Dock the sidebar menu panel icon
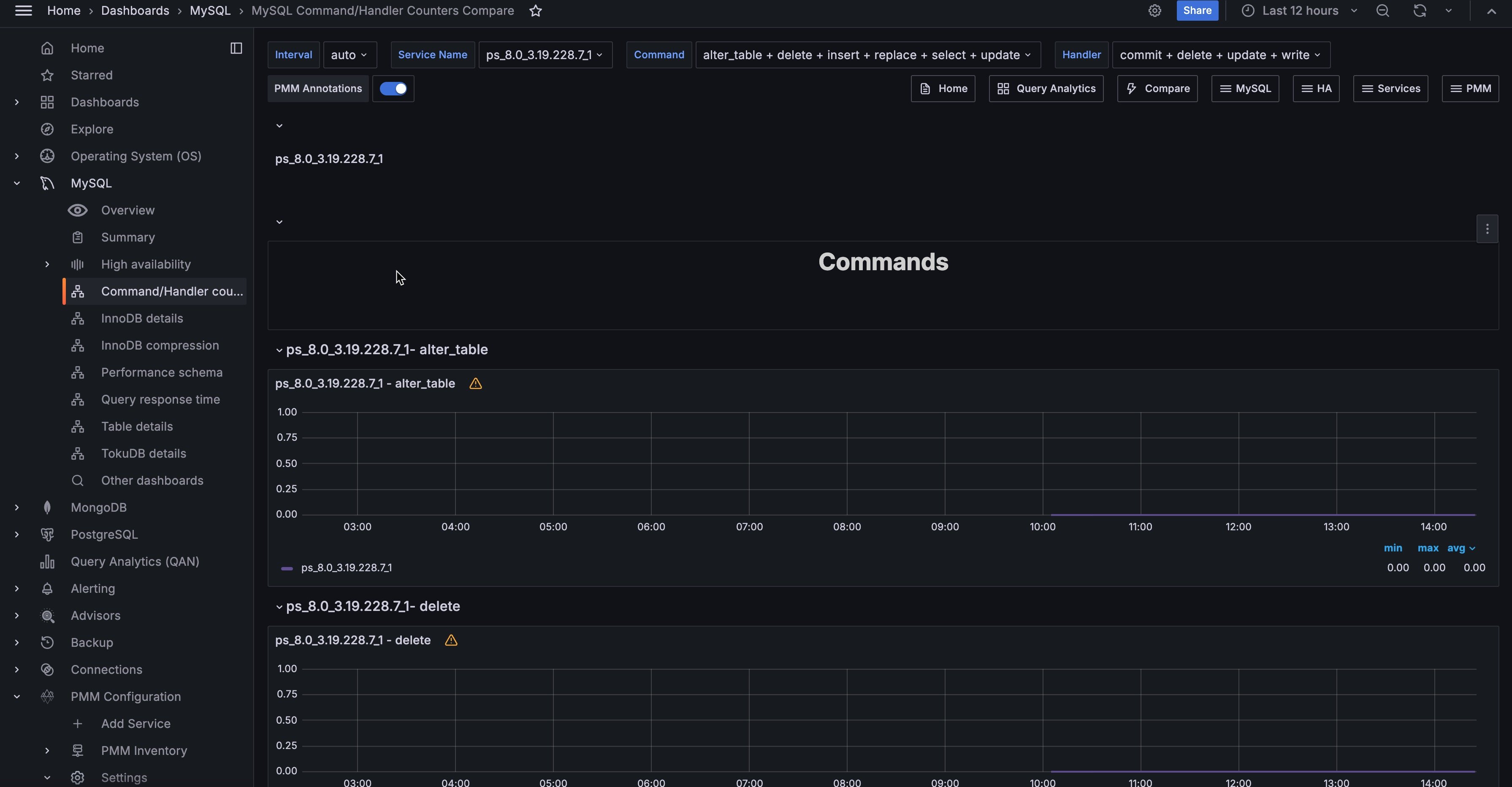Viewport: 1512px width, 787px height. point(236,48)
